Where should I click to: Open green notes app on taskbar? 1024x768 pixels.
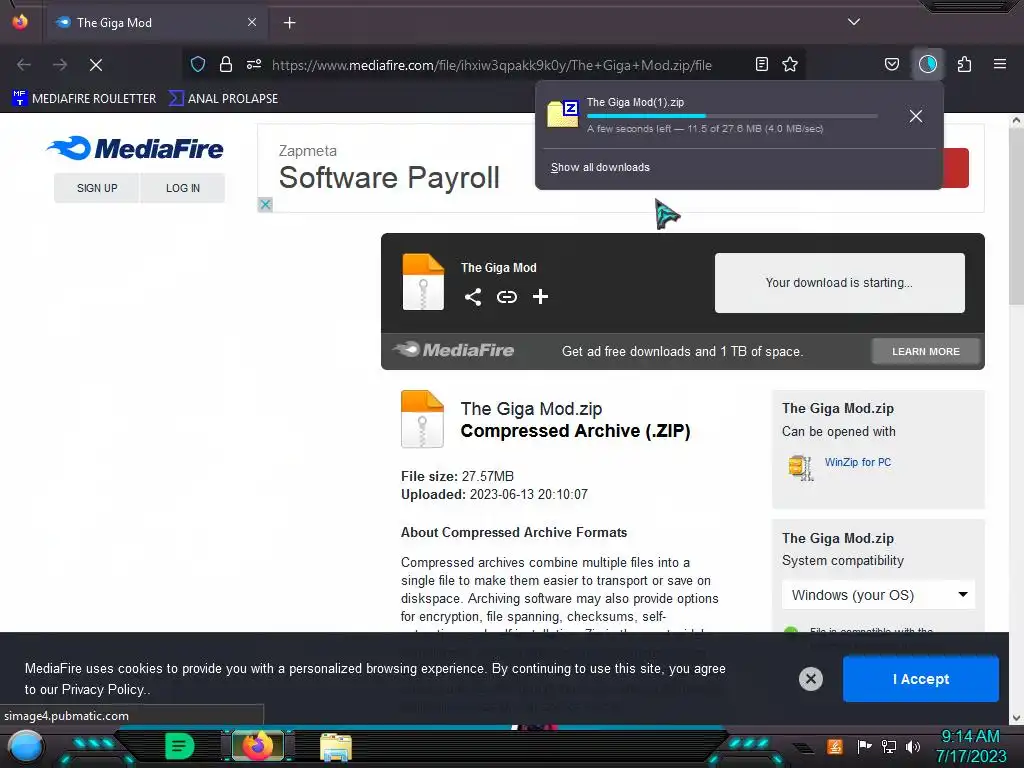[180, 746]
